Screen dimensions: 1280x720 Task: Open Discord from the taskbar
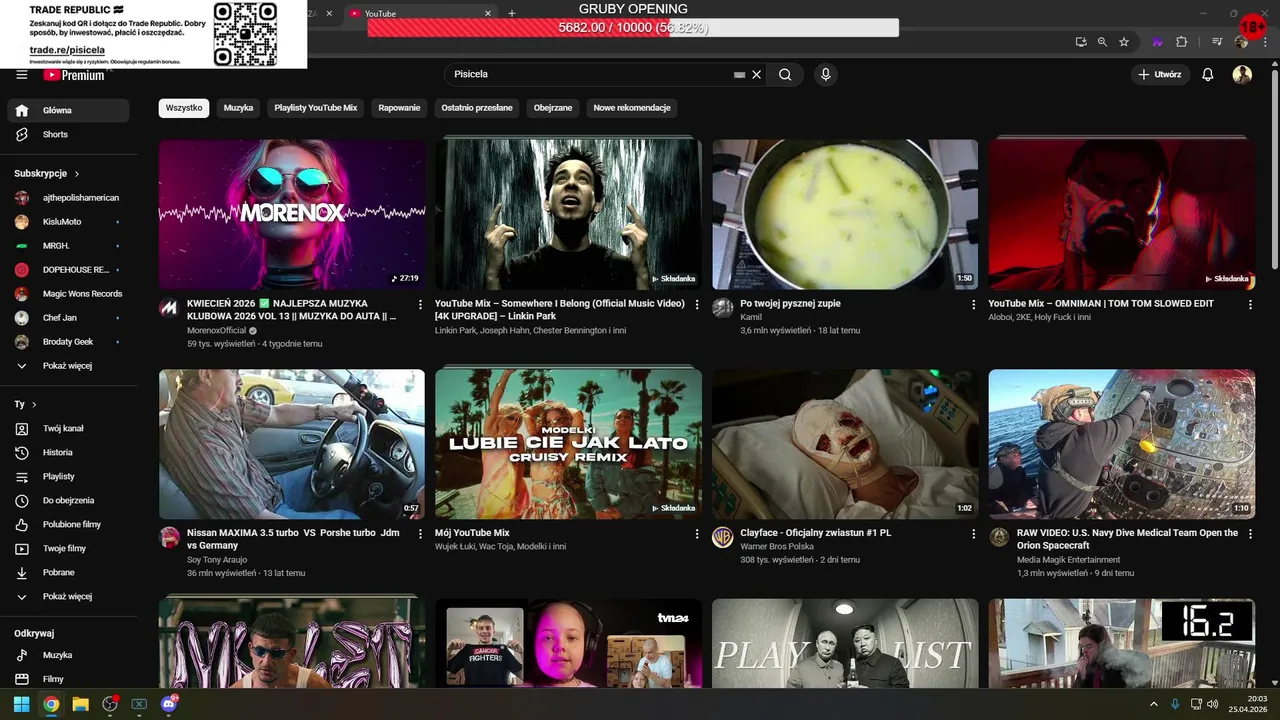point(169,704)
